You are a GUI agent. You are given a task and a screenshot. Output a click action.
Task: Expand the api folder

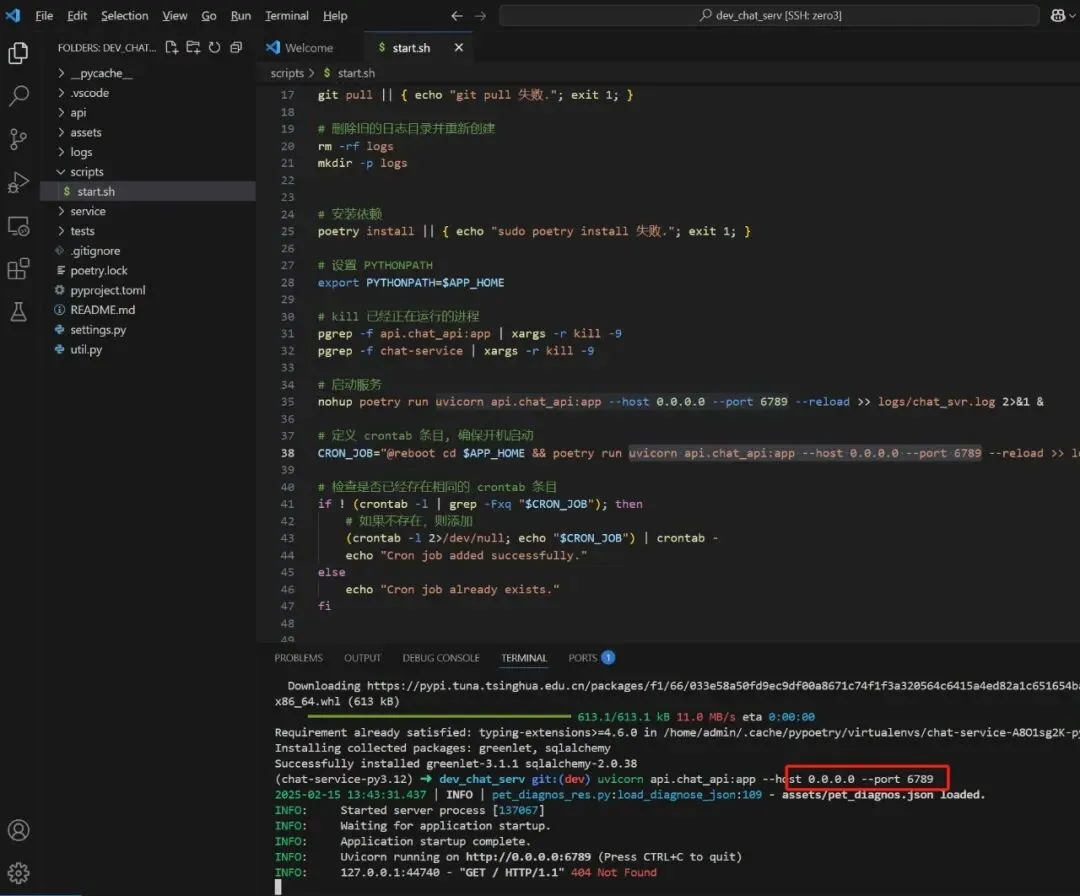click(x=148, y=112)
